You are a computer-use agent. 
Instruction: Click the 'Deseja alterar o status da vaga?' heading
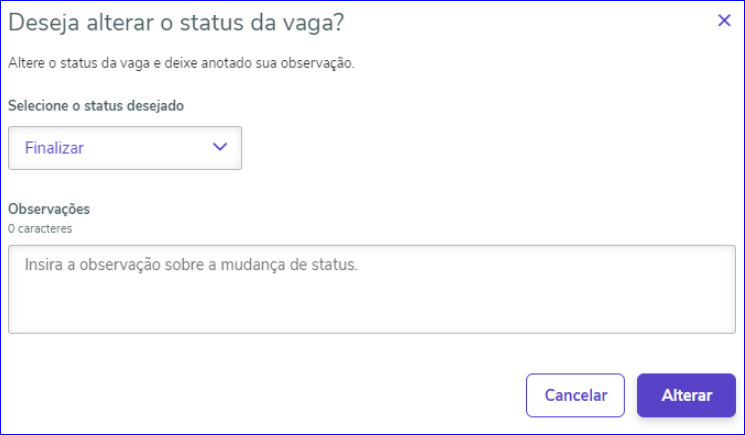pos(176,23)
